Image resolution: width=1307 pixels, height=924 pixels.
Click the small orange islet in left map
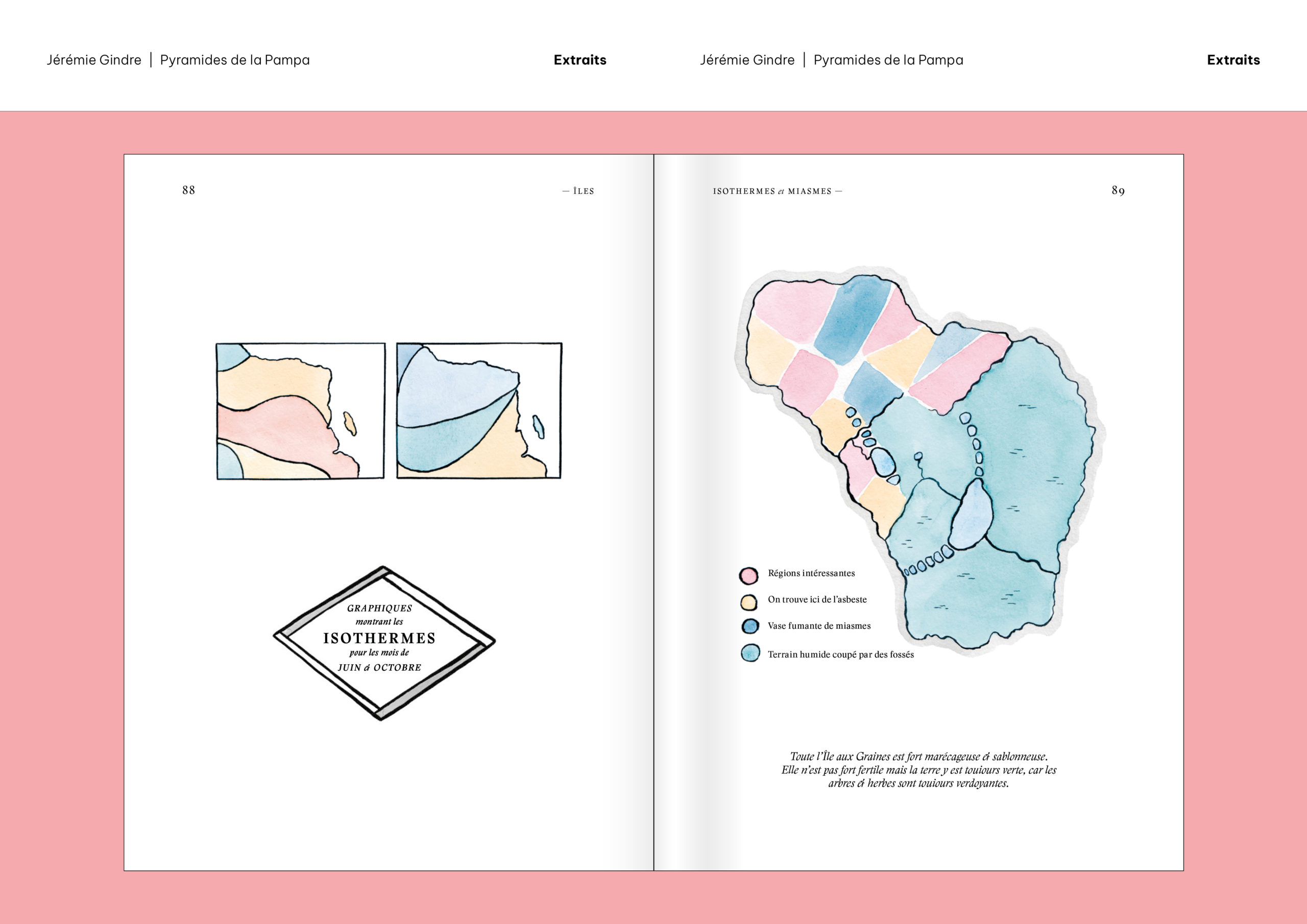[350, 424]
